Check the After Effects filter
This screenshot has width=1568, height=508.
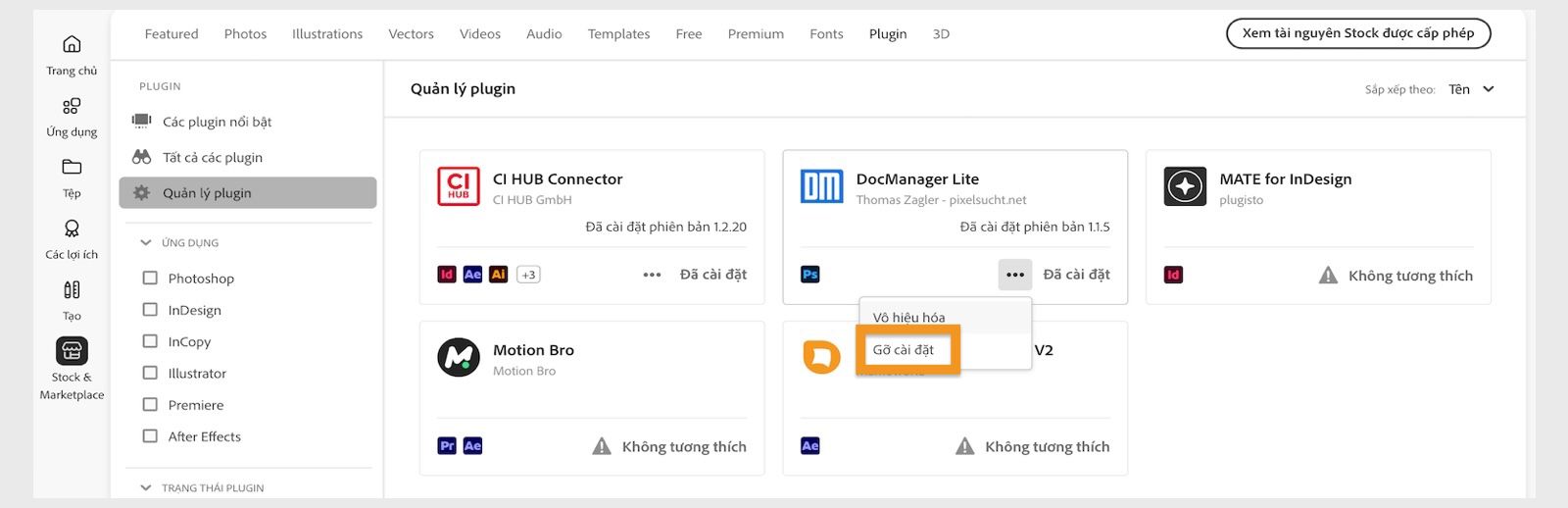pos(150,436)
